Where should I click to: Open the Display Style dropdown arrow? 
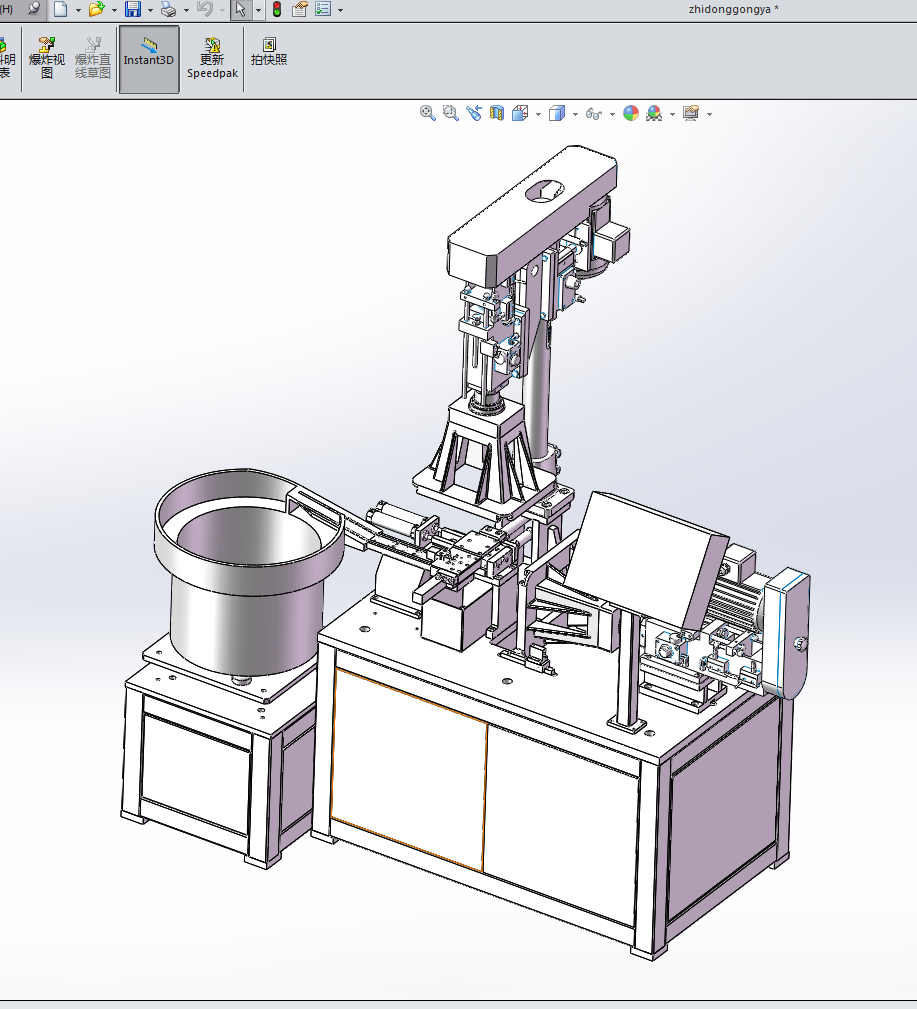click(x=575, y=114)
